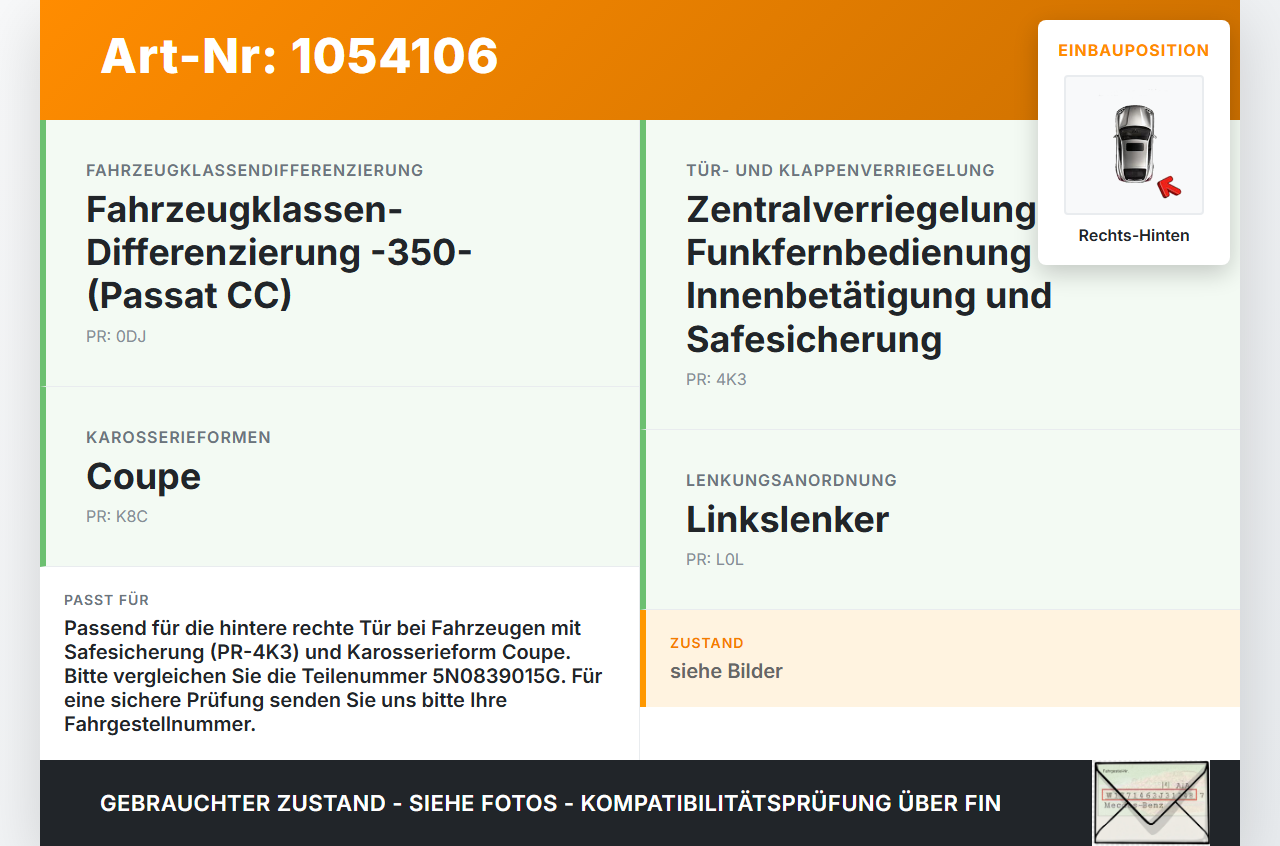Viewport: 1280px width, 846px height.
Task: Click the PR: K8C code
Action: tap(117, 517)
